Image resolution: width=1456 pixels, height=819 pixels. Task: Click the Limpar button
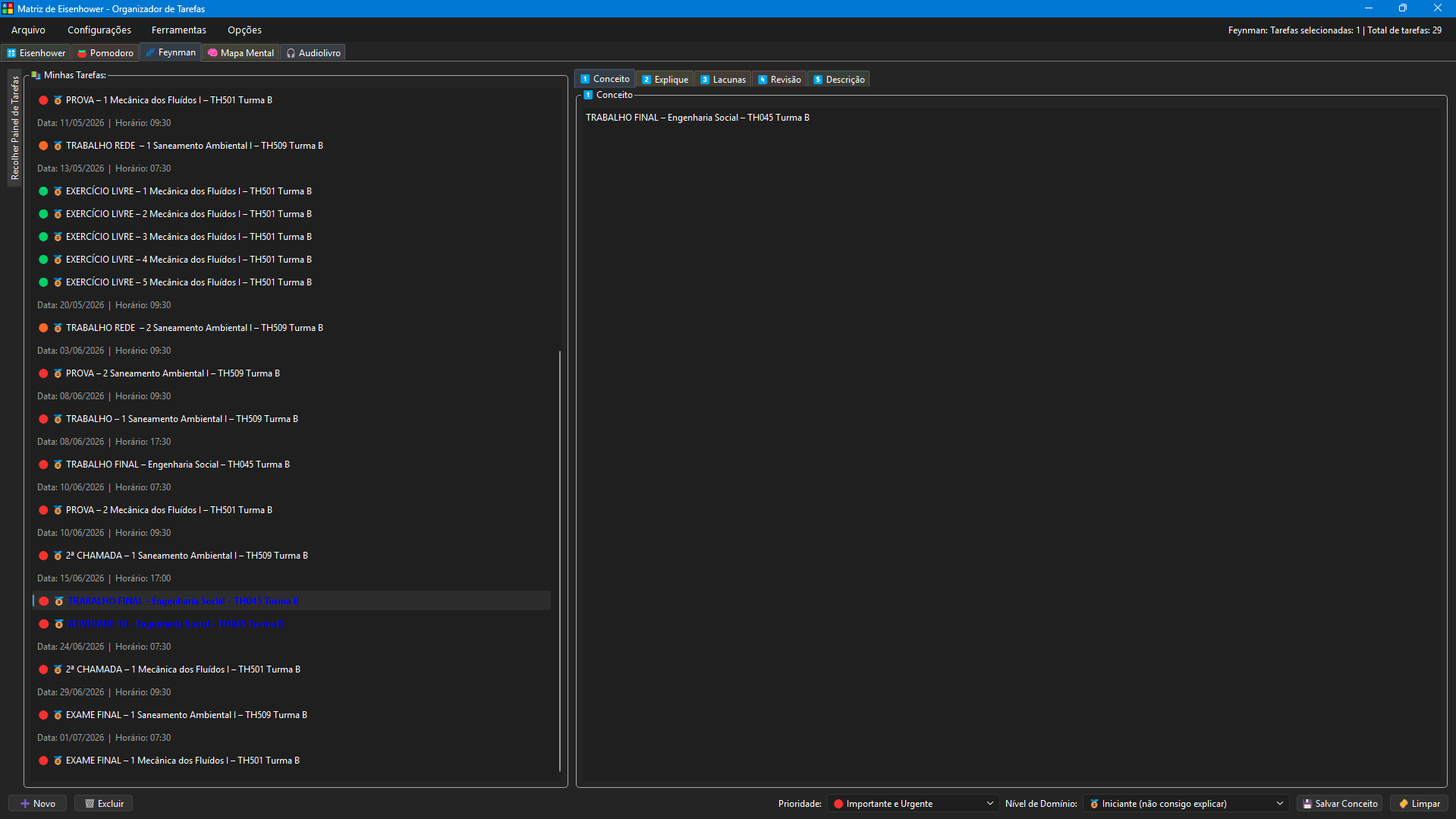pyautogui.click(x=1420, y=804)
